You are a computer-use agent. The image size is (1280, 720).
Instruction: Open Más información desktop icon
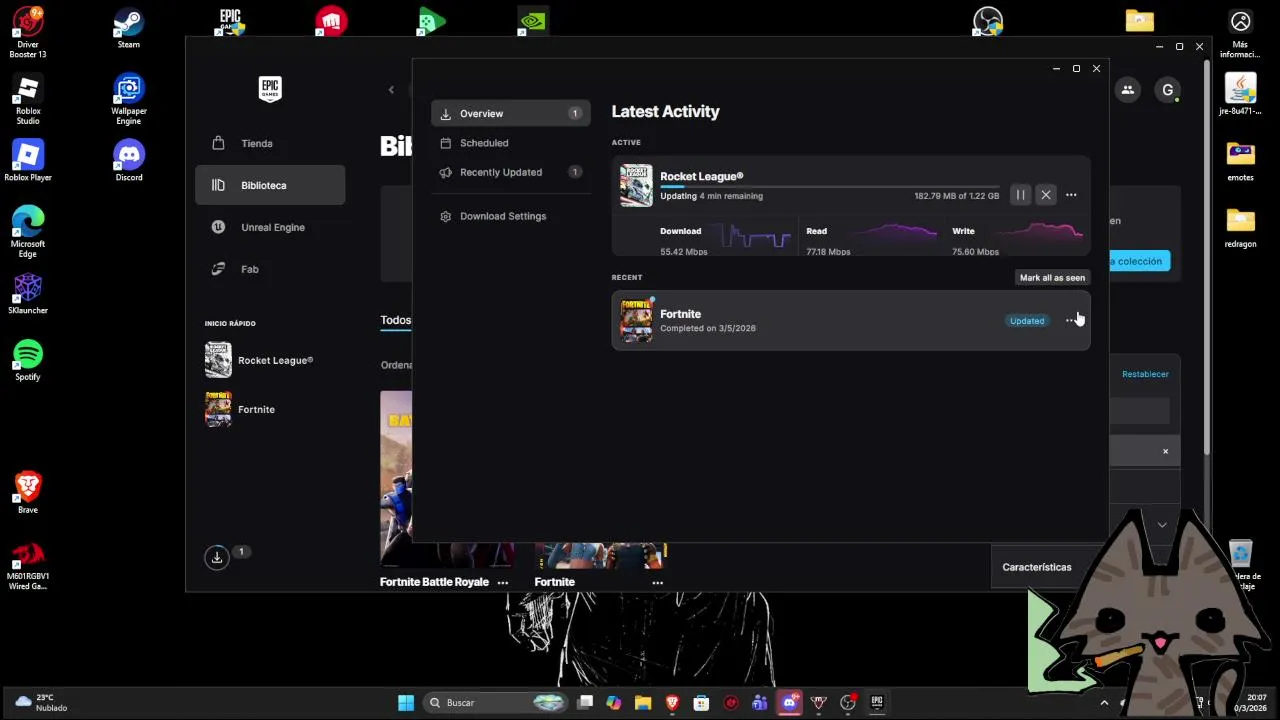(1240, 34)
